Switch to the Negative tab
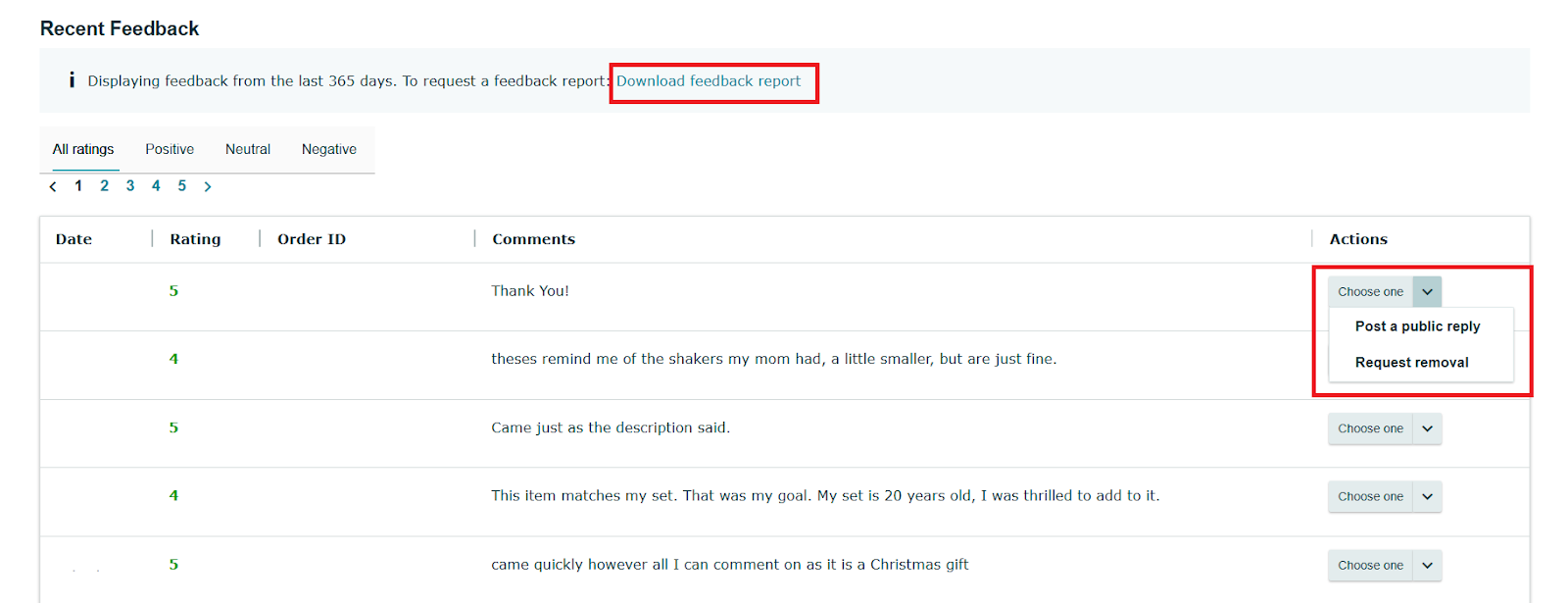 coord(328,149)
